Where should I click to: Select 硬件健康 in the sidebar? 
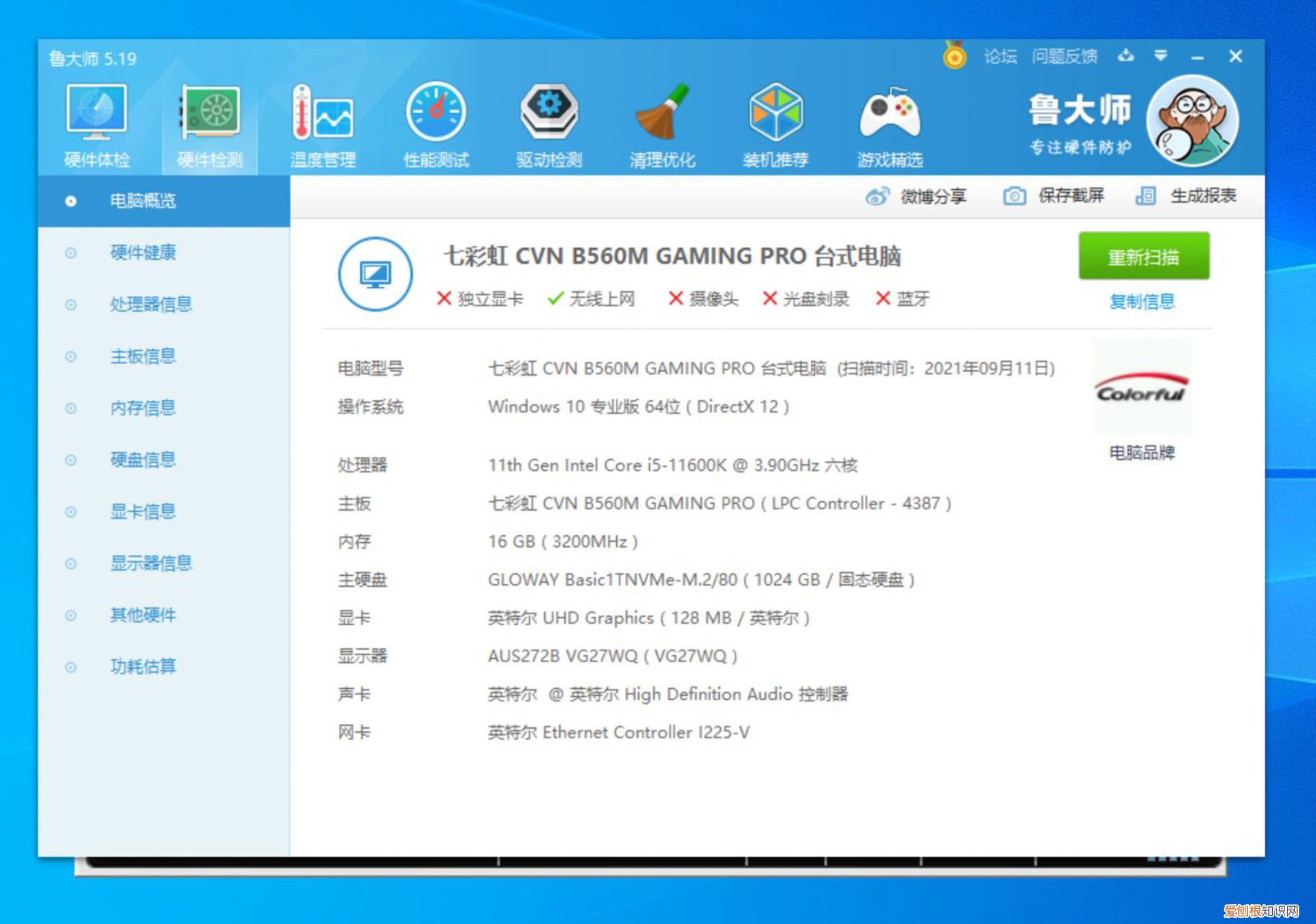(143, 252)
